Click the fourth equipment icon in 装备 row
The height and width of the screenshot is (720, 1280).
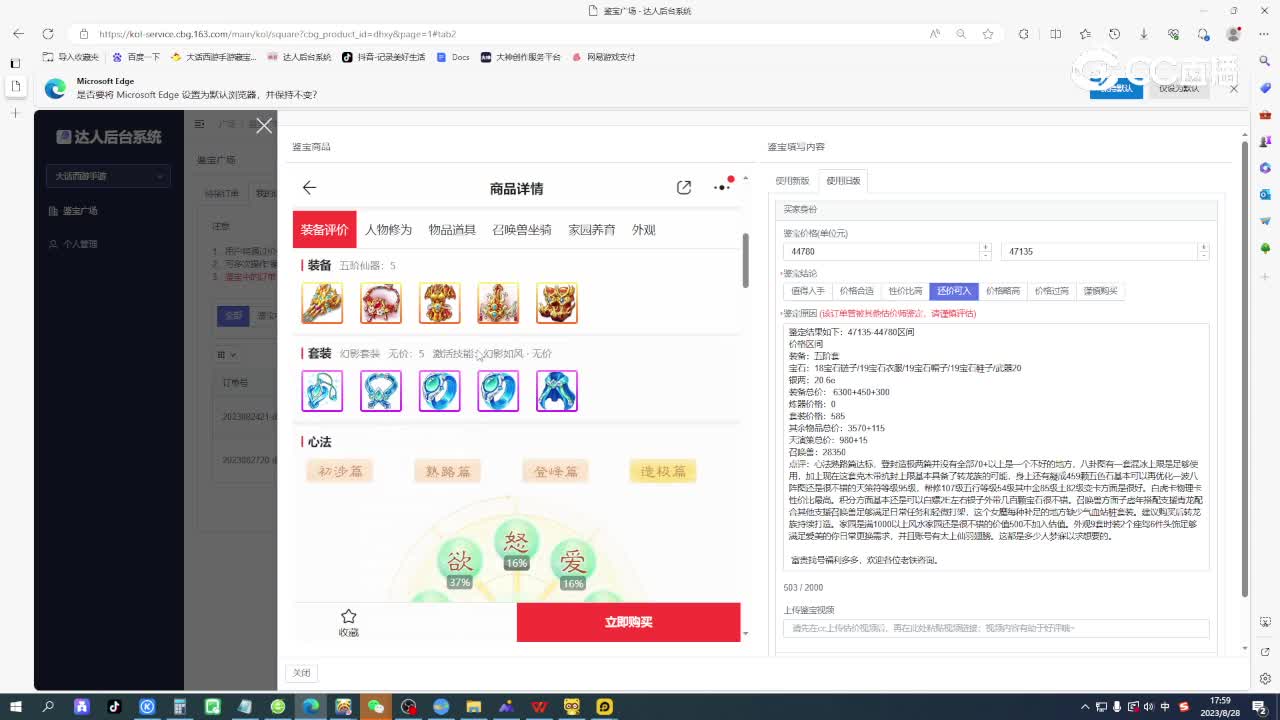point(498,303)
